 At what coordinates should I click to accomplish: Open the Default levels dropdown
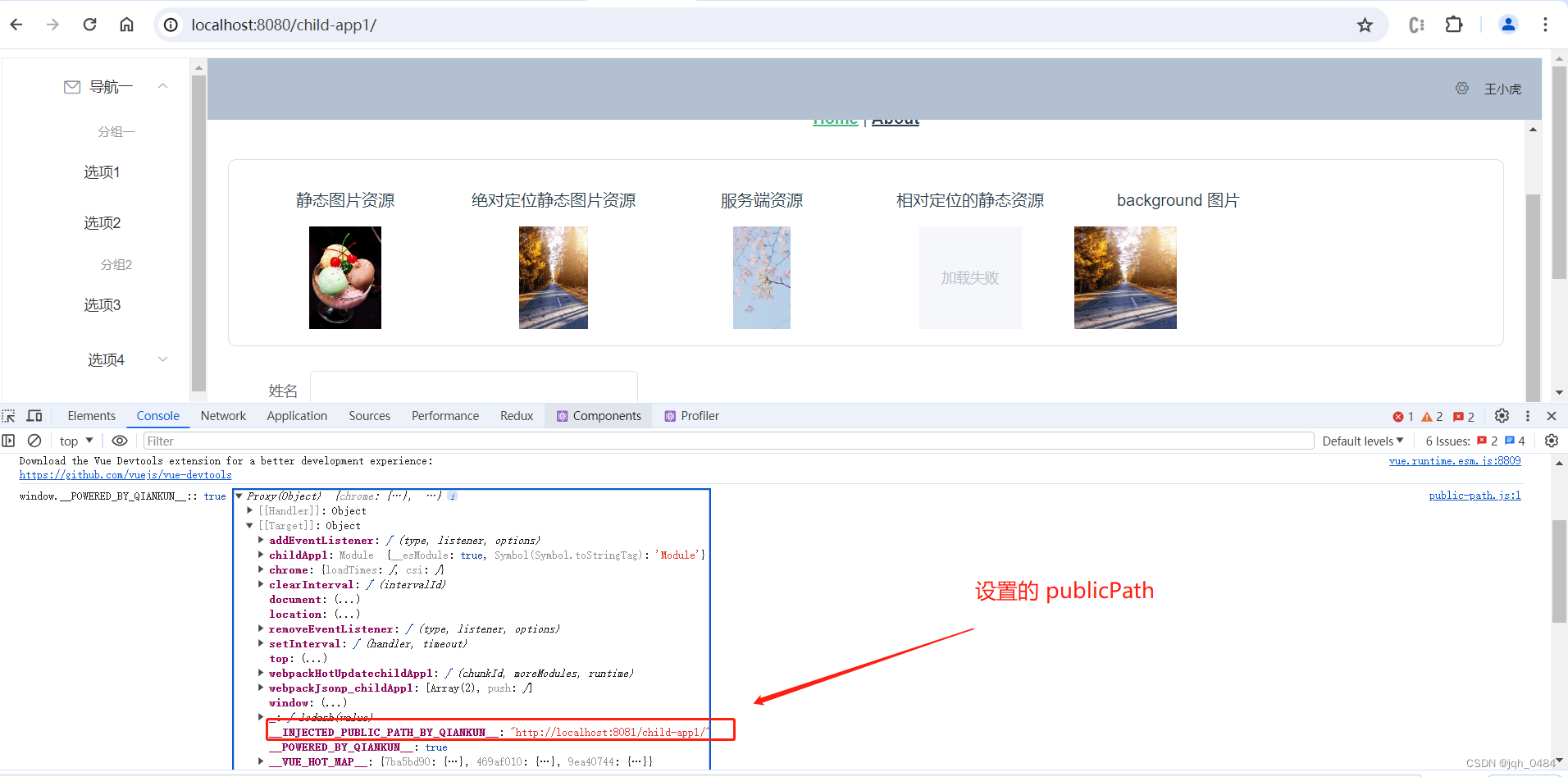1362,441
